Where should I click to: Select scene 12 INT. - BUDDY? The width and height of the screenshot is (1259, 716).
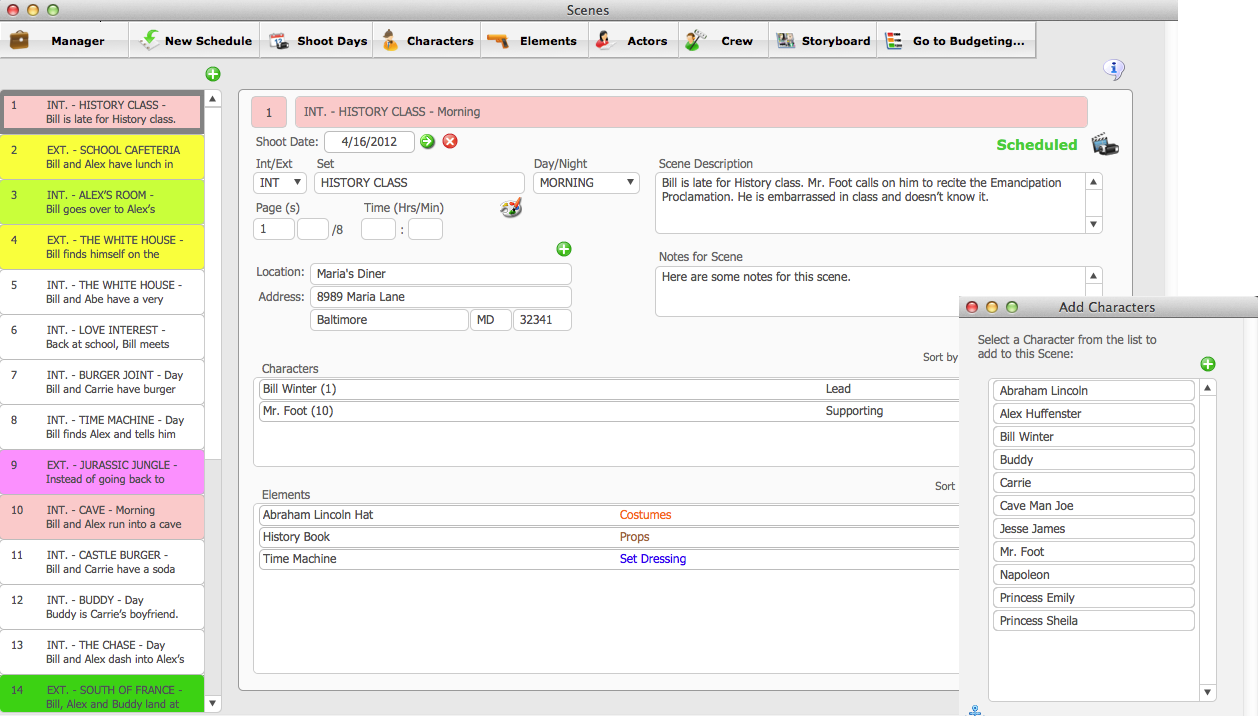click(102, 607)
